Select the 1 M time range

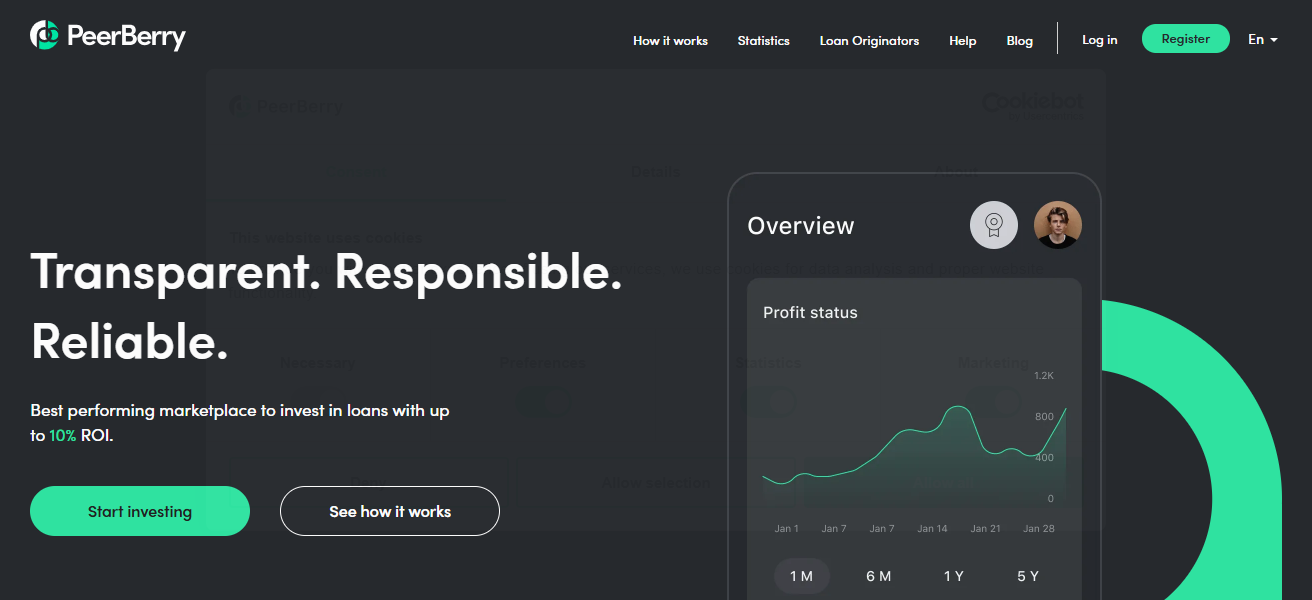[x=802, y=576]
